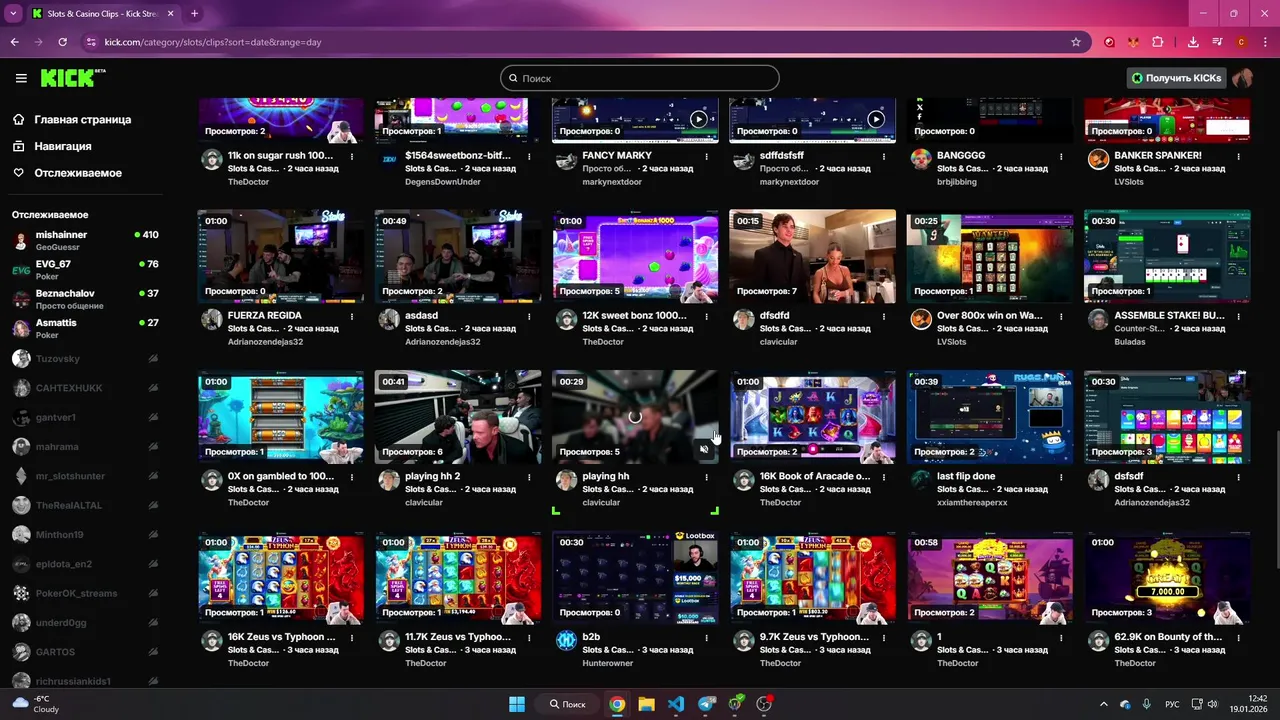This screenshot has width=1280, height=720.
Task: Click channel avatar beside BANGGGG clip
Action: (921, 159)
